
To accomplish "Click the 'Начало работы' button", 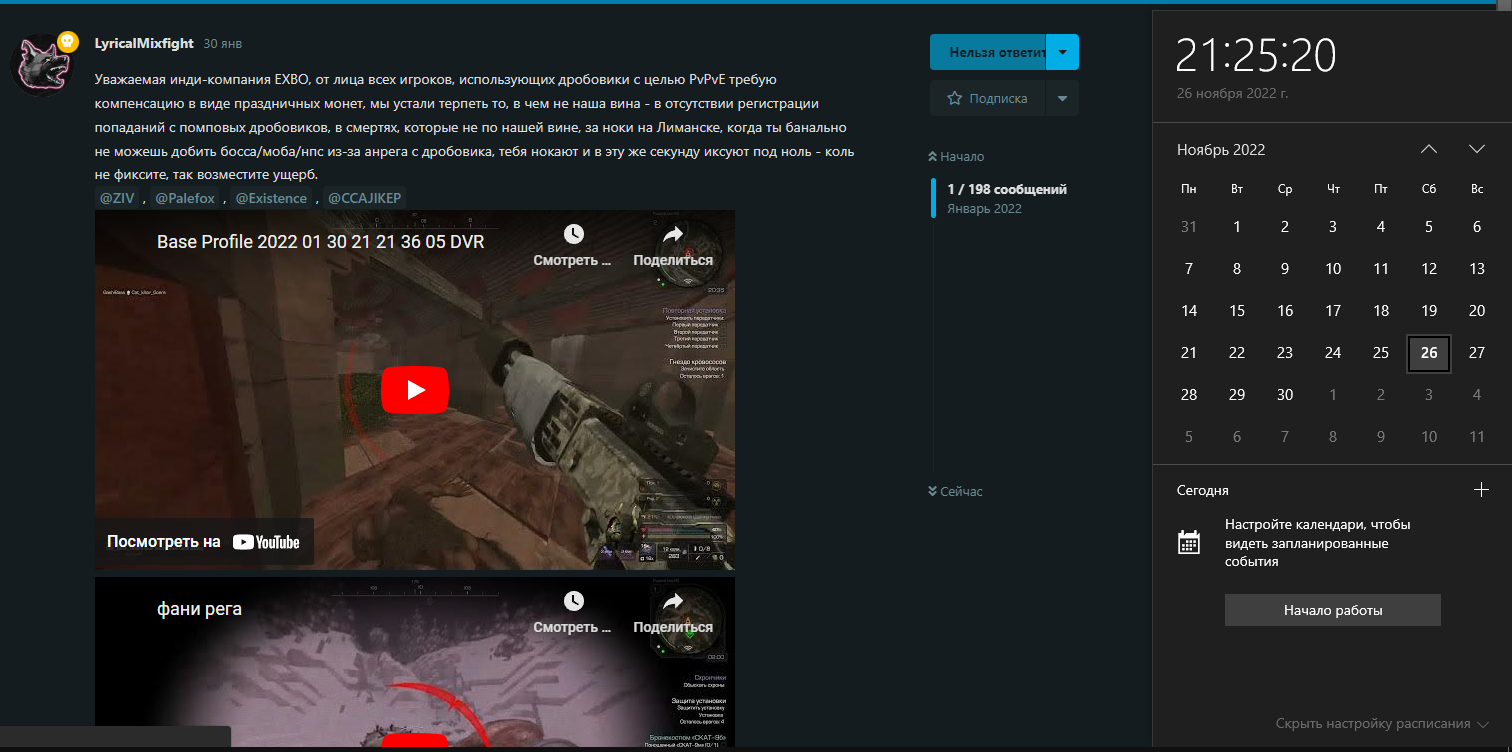I will click(1333, 610).
